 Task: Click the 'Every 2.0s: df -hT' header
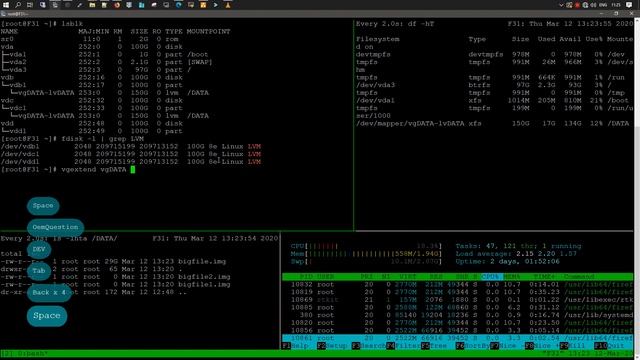point(395,24)
